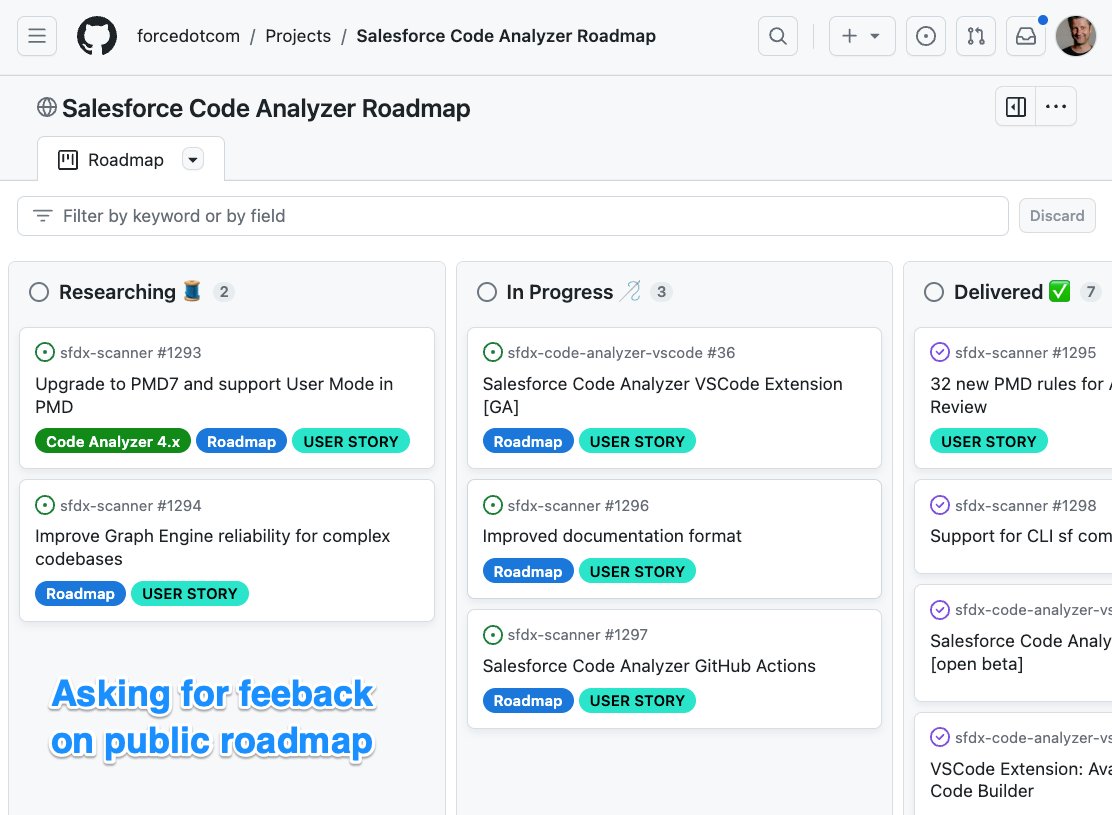The height and width of the screenshot is (815, 1112).
Task: Open the Roadmap tab dropdown arrow
Action: 193,160
